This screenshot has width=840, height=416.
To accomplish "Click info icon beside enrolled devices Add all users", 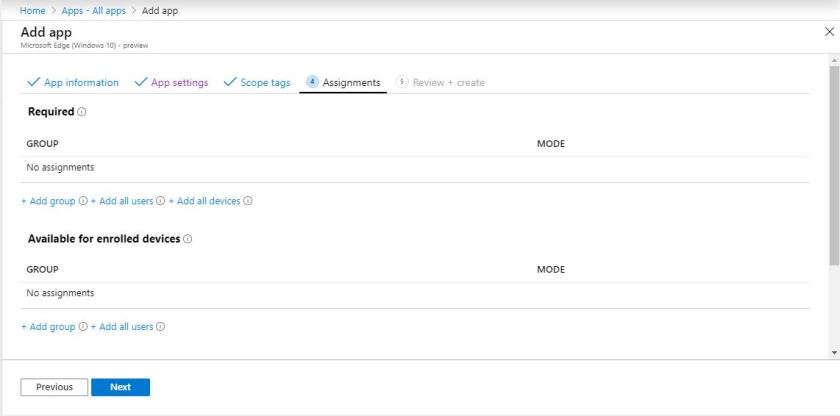I will coord(160,327).
